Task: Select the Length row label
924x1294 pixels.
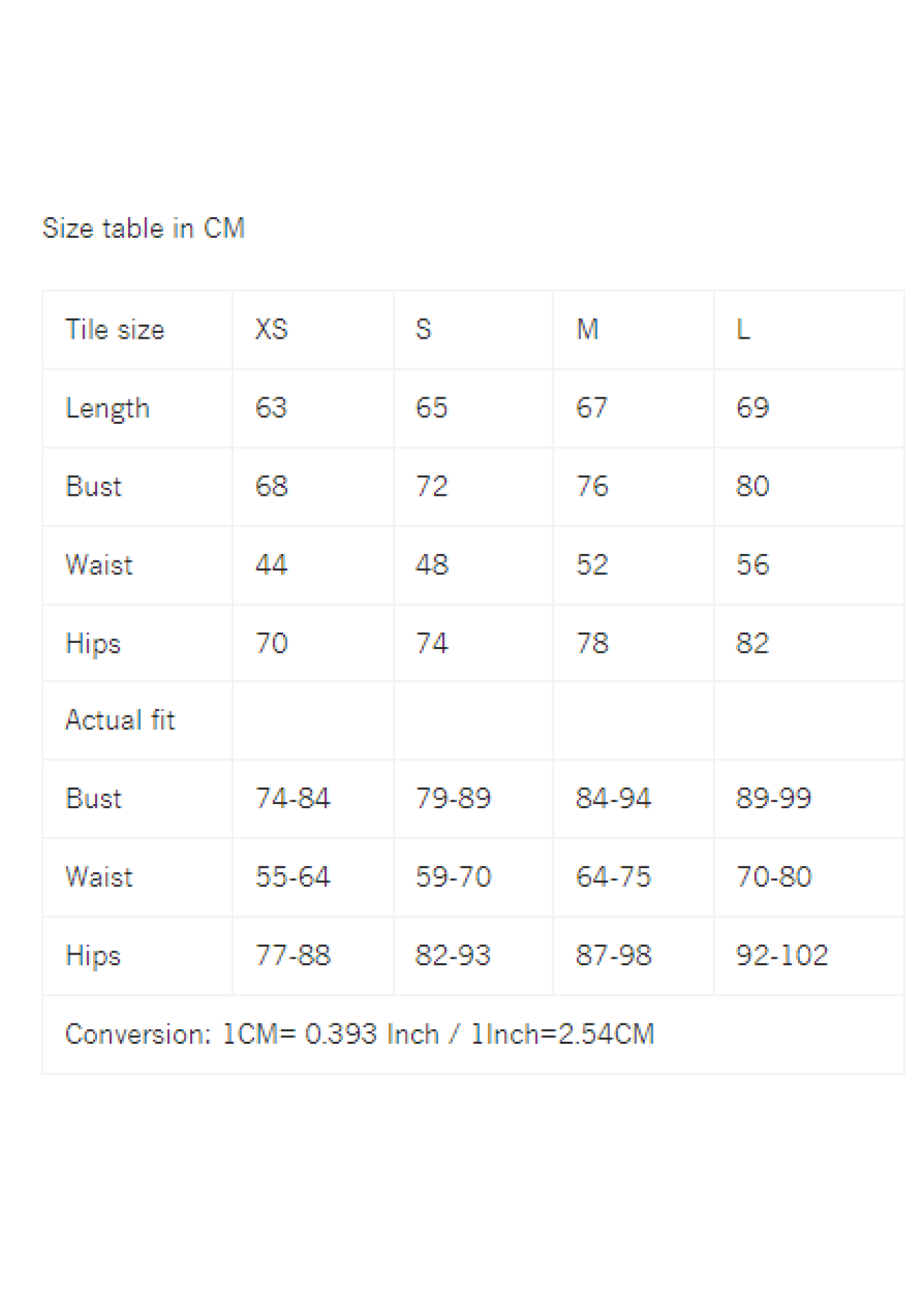Action: point(108,408)
